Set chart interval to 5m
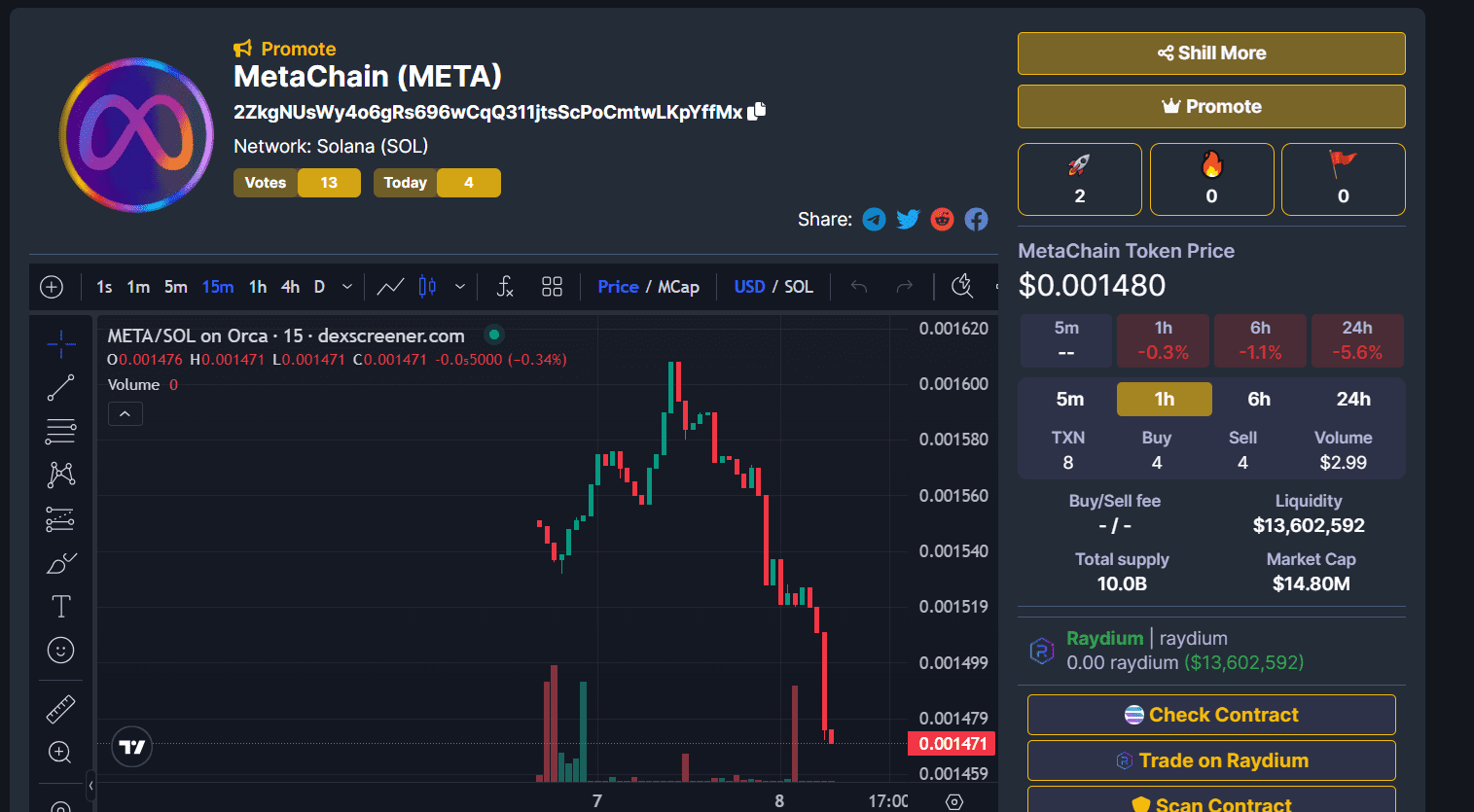Image resolution: width=1474 pixels, height=812 pixels. [175, 287]
